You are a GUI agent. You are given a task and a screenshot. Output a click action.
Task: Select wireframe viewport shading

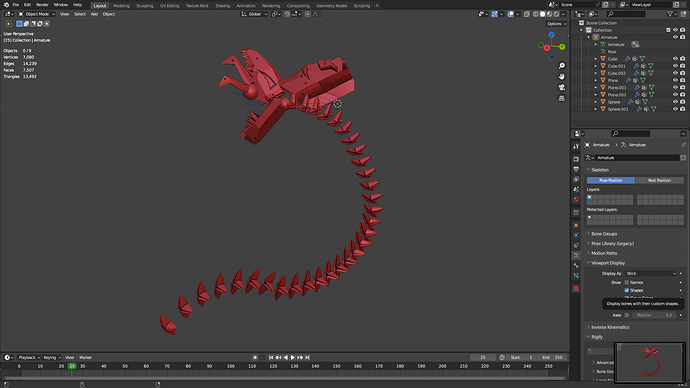(x=536, y=14)
